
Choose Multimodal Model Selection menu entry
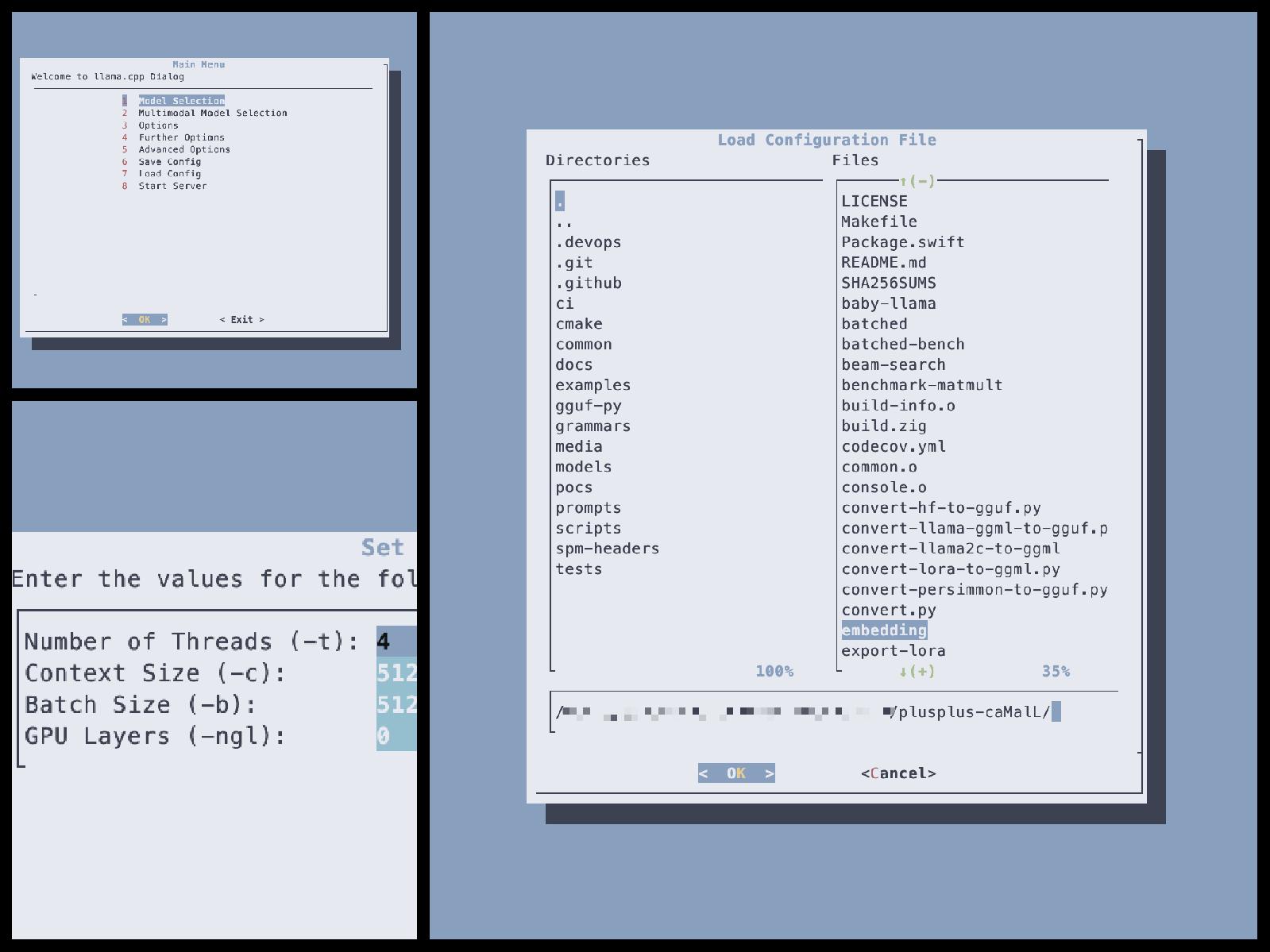point(213,113)
